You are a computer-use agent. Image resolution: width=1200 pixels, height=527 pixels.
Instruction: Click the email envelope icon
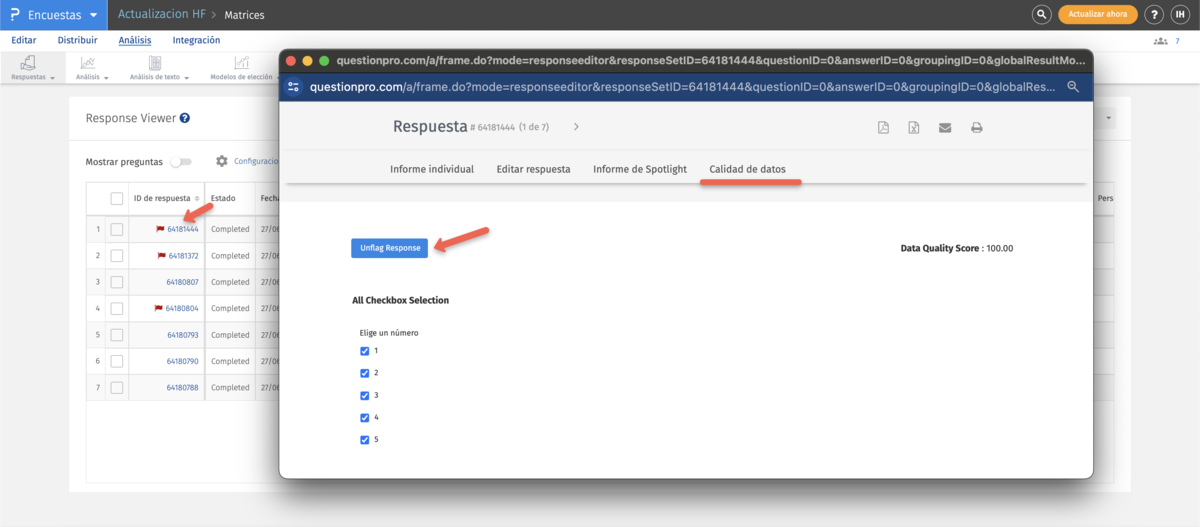coord(945,127)
